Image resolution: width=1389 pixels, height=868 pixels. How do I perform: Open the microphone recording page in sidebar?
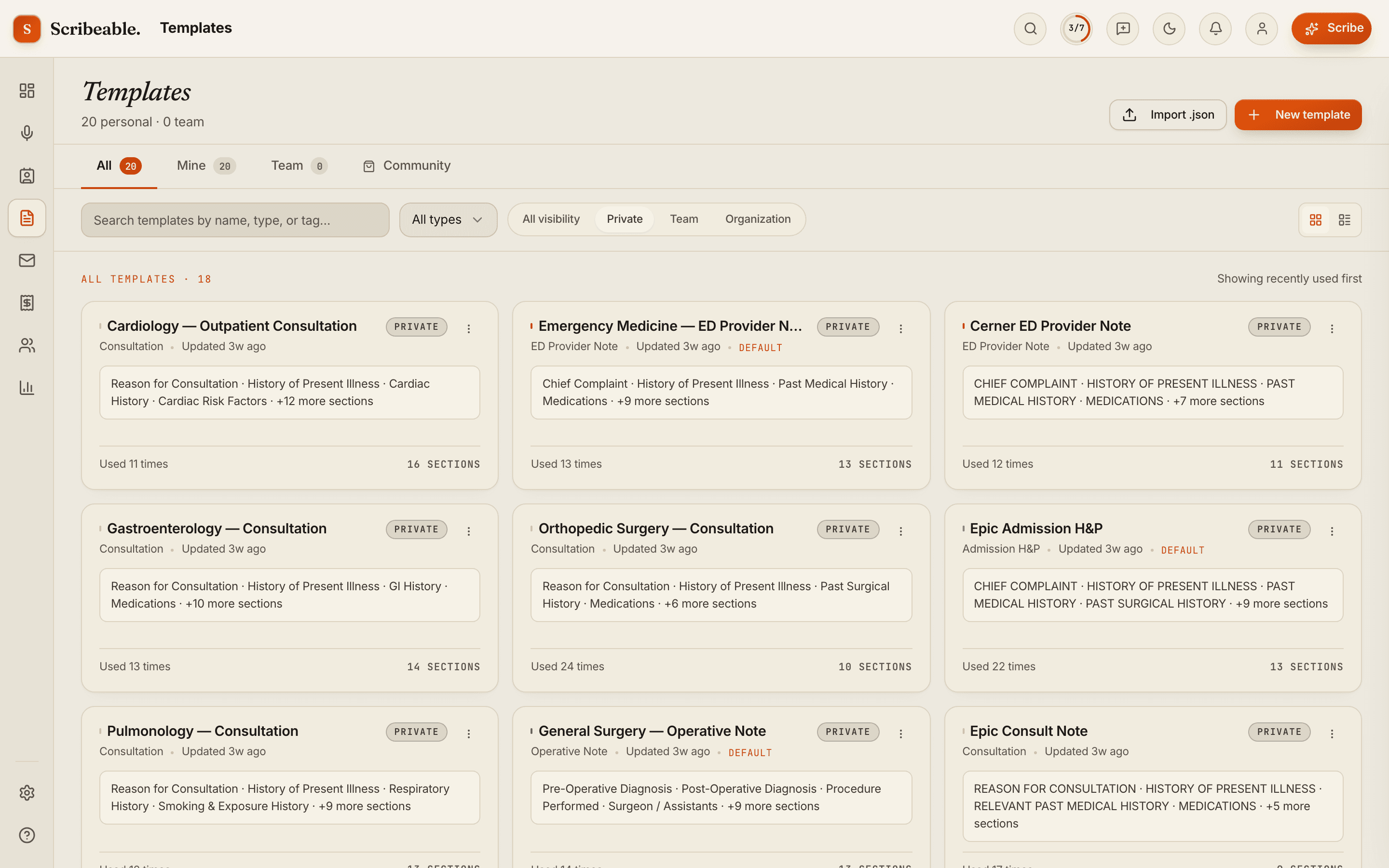(x=27, y=133)
